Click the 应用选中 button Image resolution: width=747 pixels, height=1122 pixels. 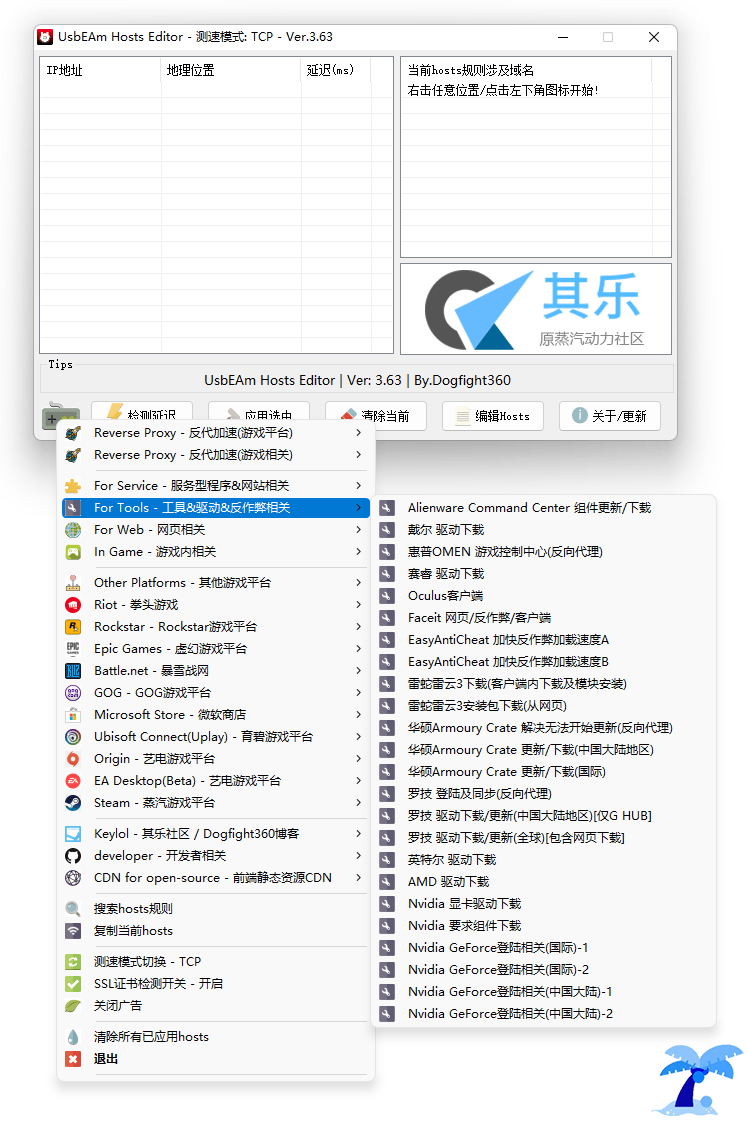[x=259, y=413]
